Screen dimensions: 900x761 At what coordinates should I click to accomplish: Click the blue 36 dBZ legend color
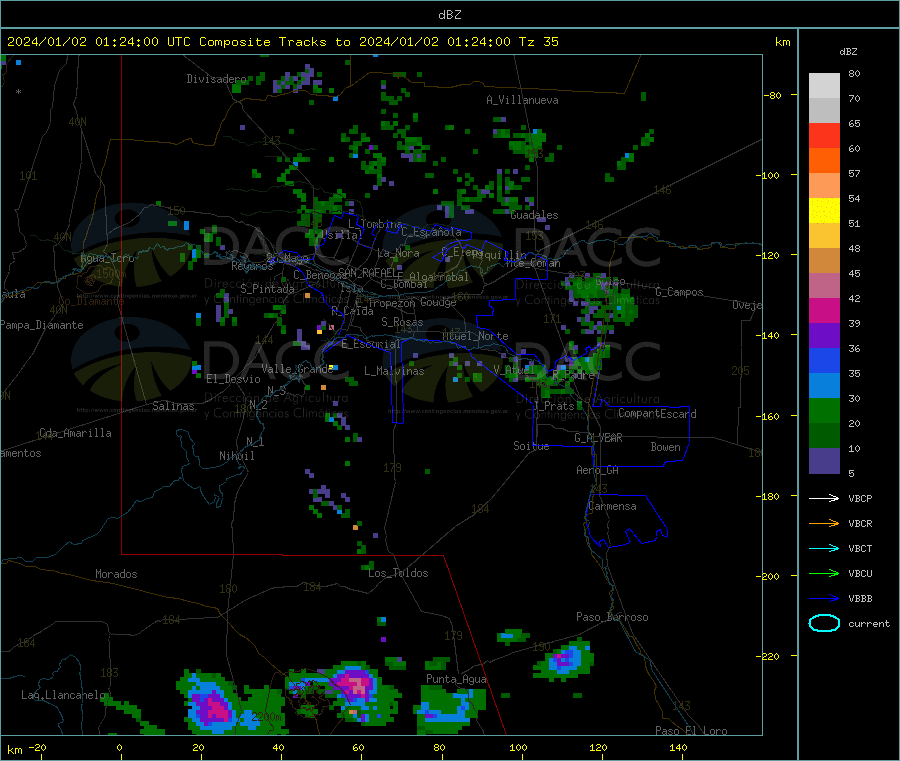(824, 360)
